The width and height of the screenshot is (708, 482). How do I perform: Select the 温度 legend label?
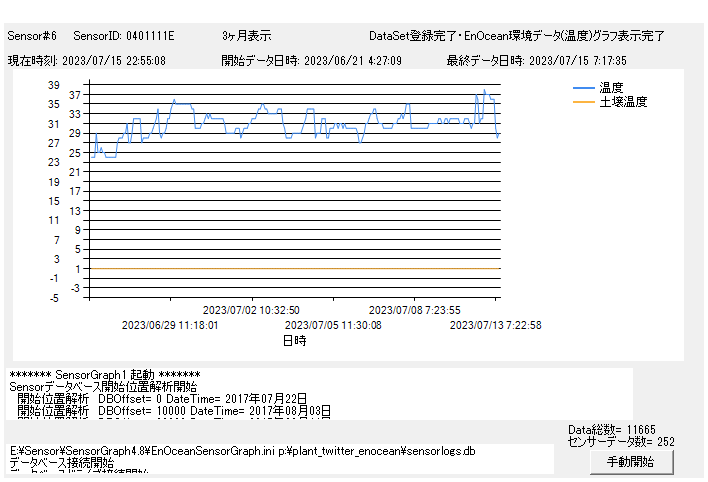[611, 88]
